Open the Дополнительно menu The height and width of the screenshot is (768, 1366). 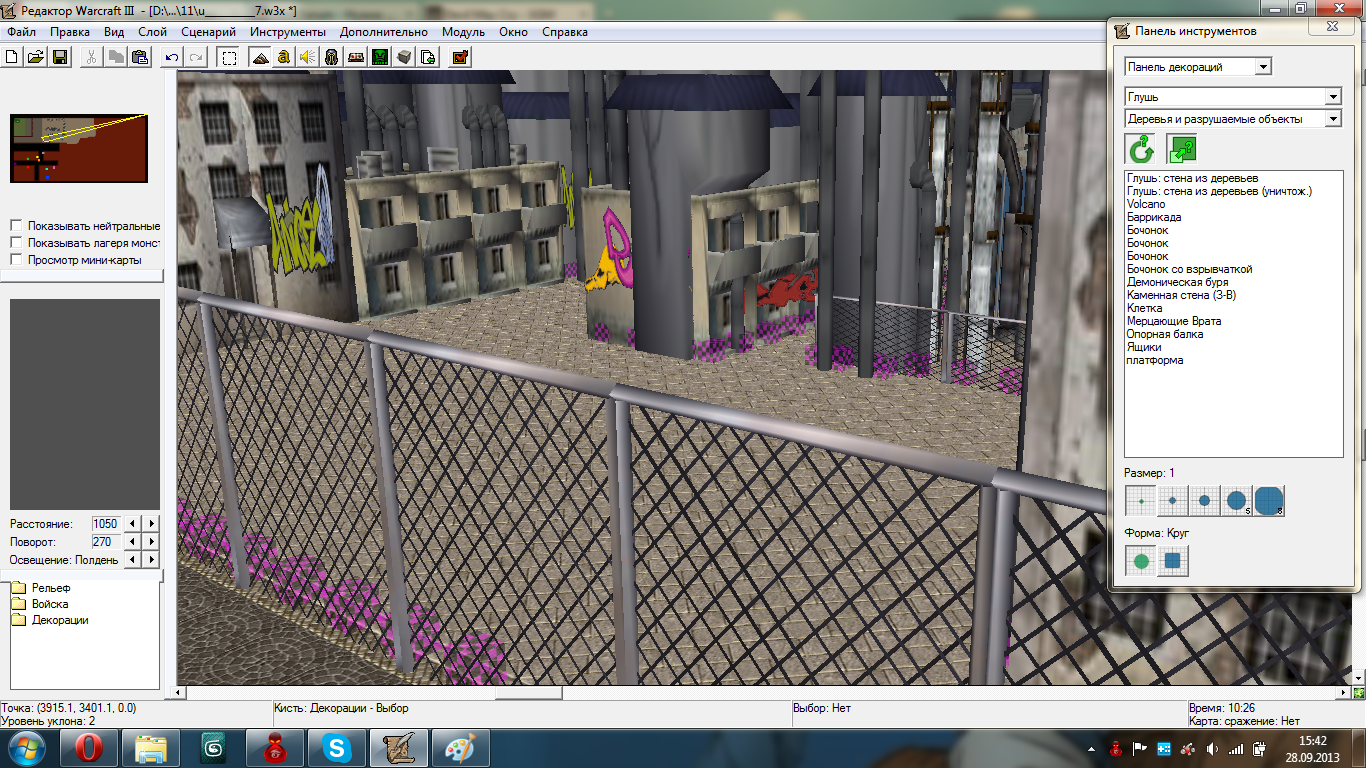384,32
